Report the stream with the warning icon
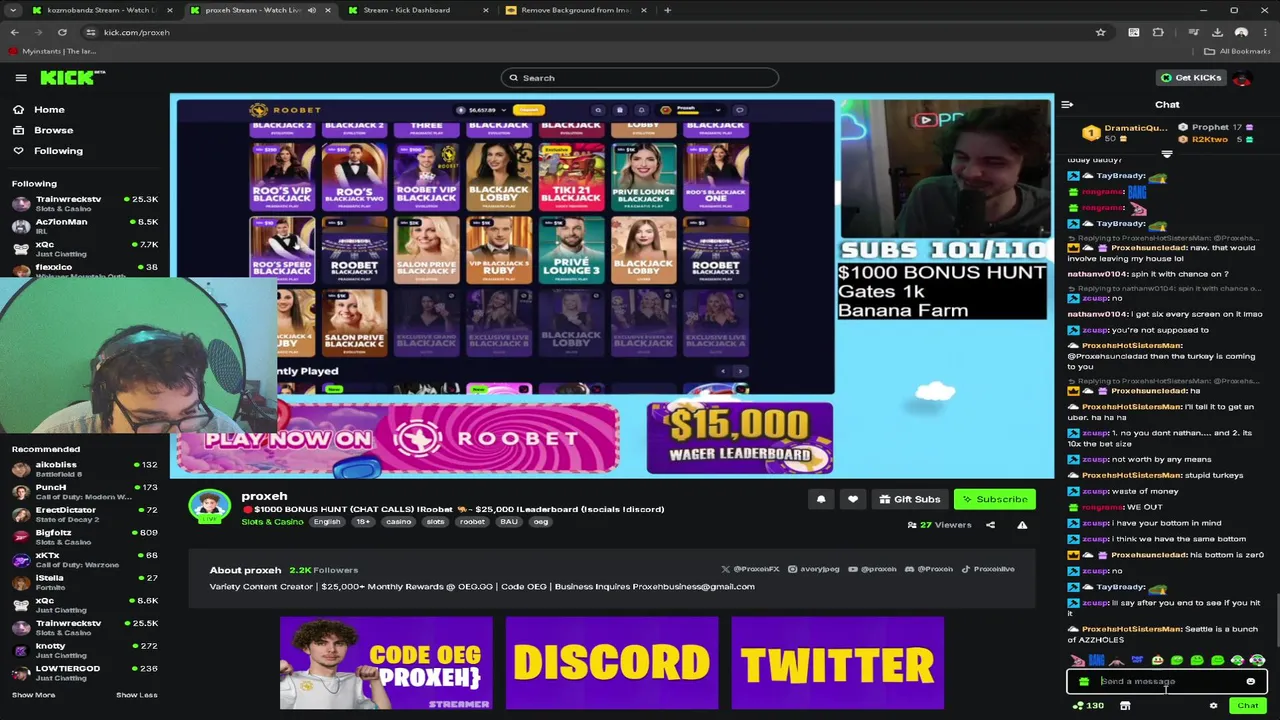The image size is (1280, 720). pos(1022,525)
